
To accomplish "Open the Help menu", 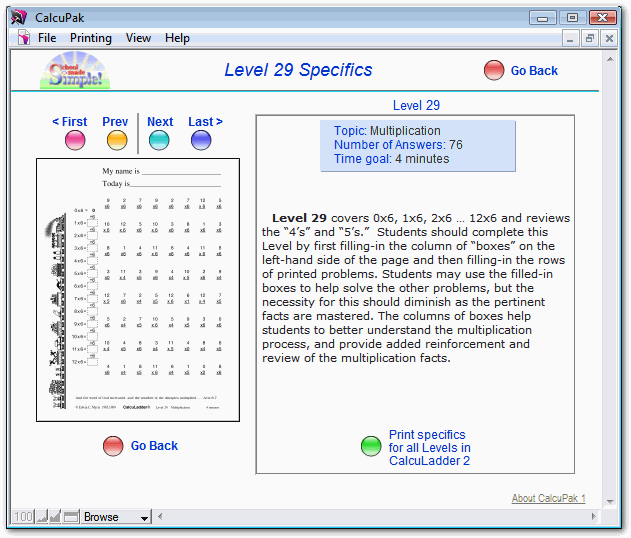I will point(177,38).
